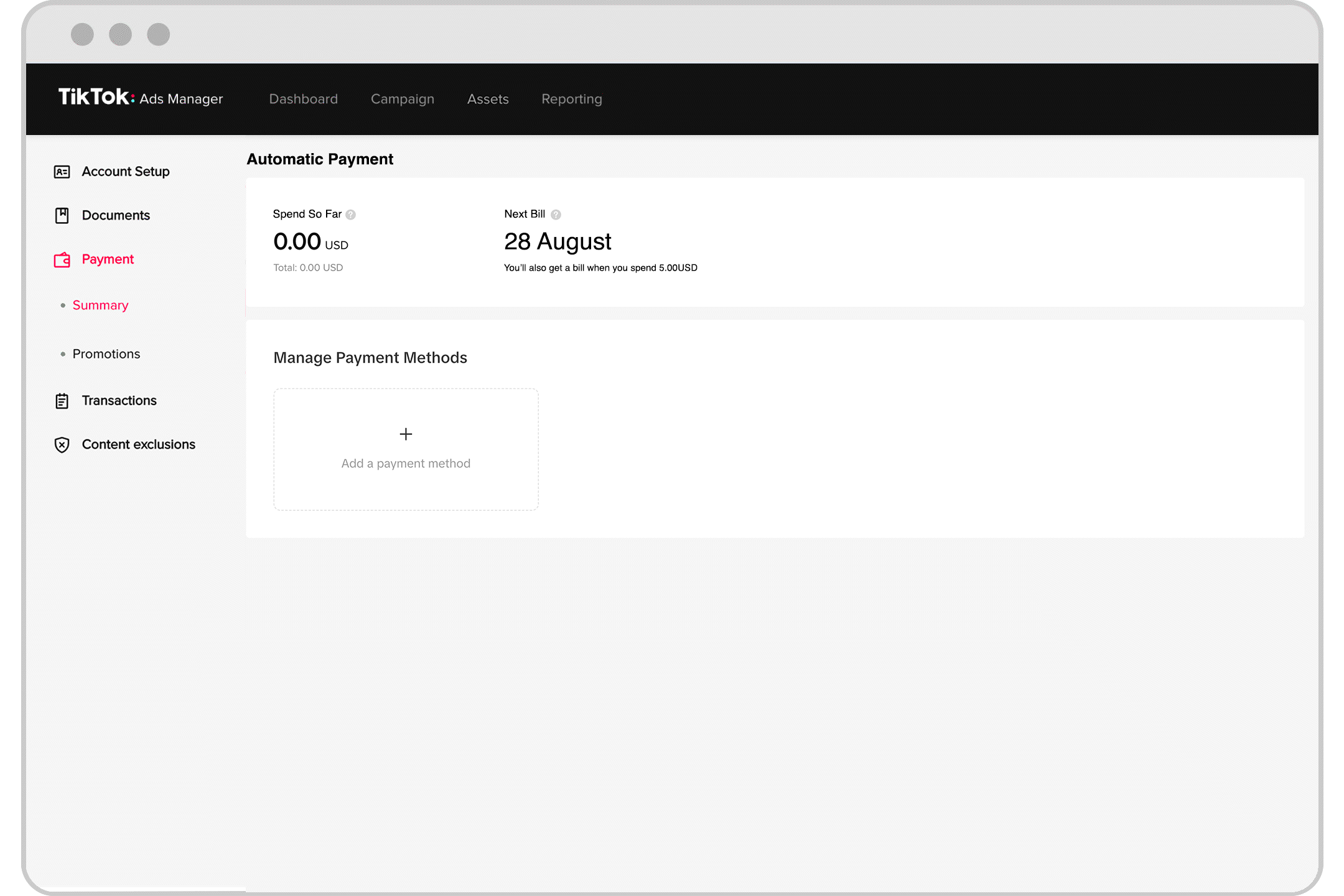This screenshot has height=896, width=1344.
Task: Click the Documents icon
Action: click(x=62, y=215)
